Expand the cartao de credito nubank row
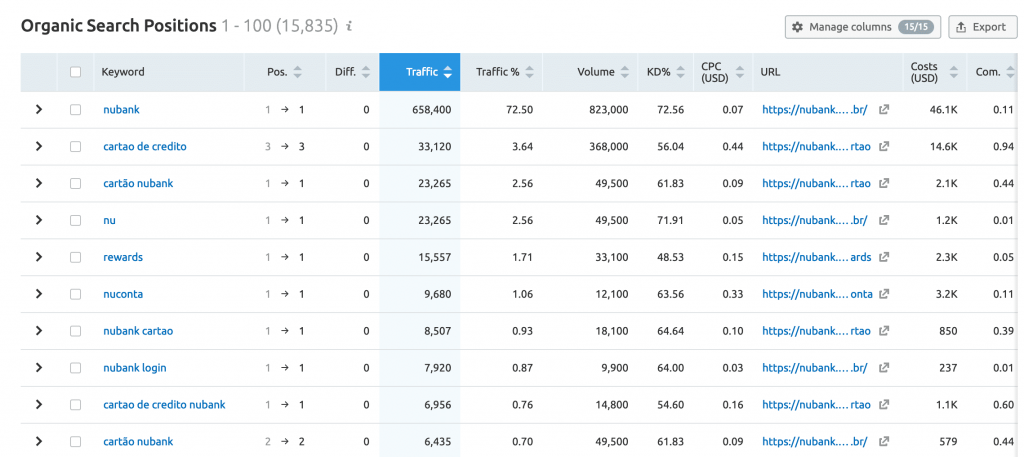This screenshot has height=457, width=1024. pos(39,405)
